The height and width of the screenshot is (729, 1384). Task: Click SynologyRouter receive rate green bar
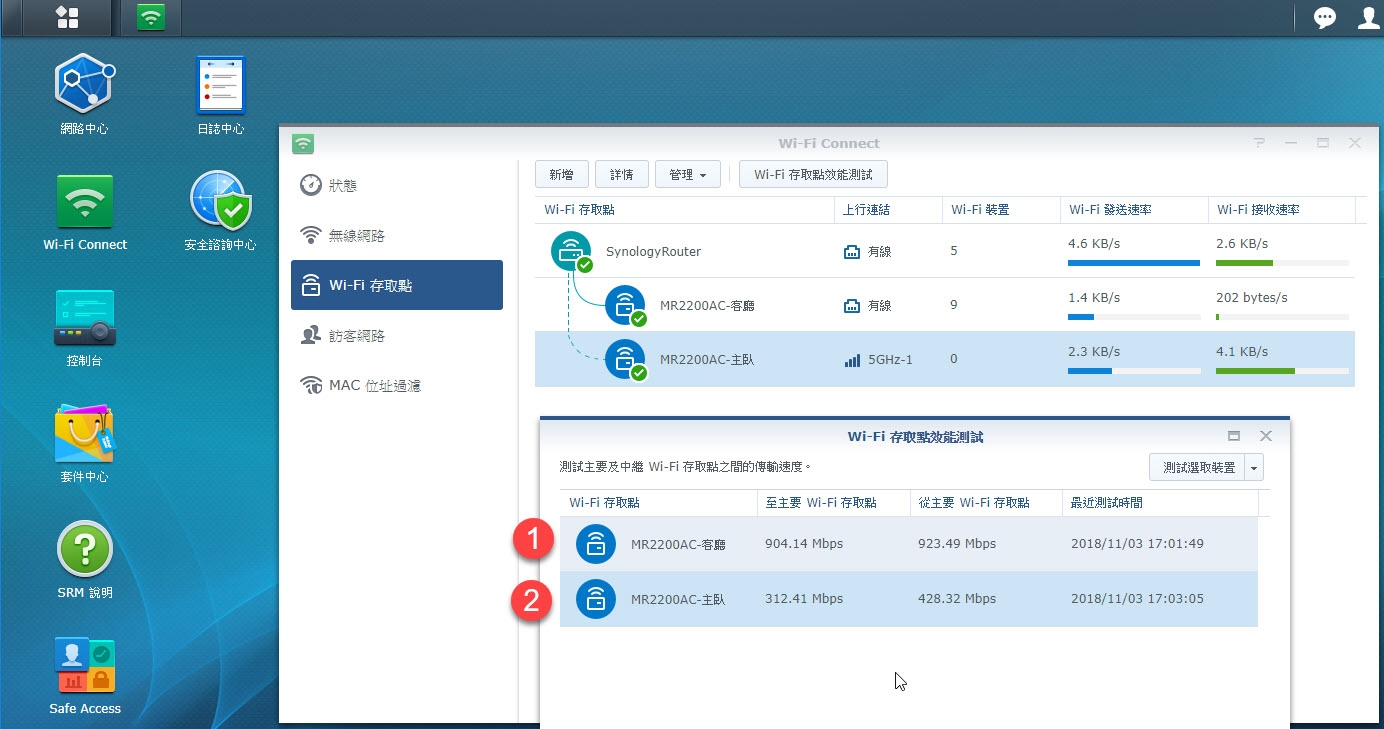(1244, 263)
